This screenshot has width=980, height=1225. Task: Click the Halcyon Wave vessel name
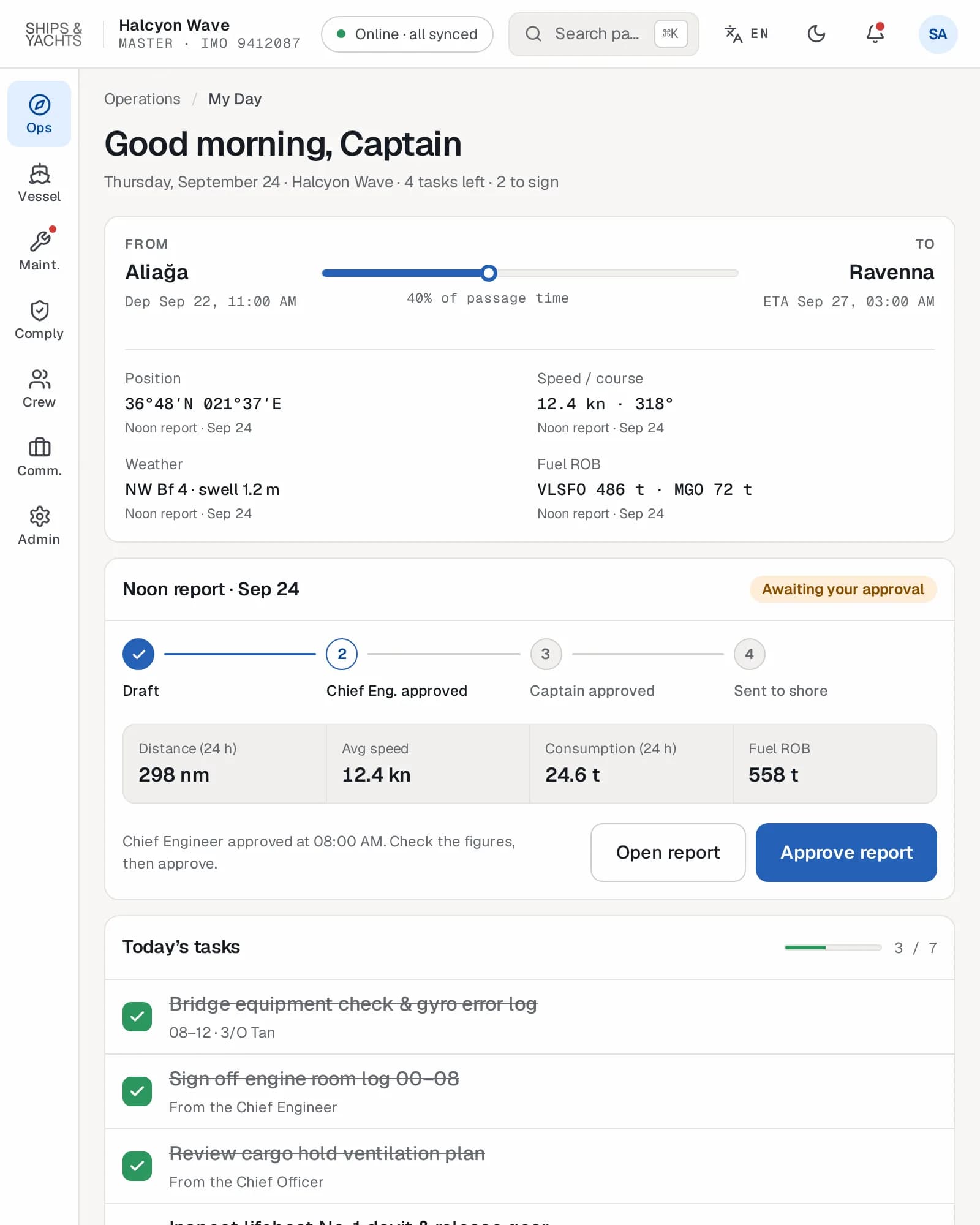click(175, 25)
